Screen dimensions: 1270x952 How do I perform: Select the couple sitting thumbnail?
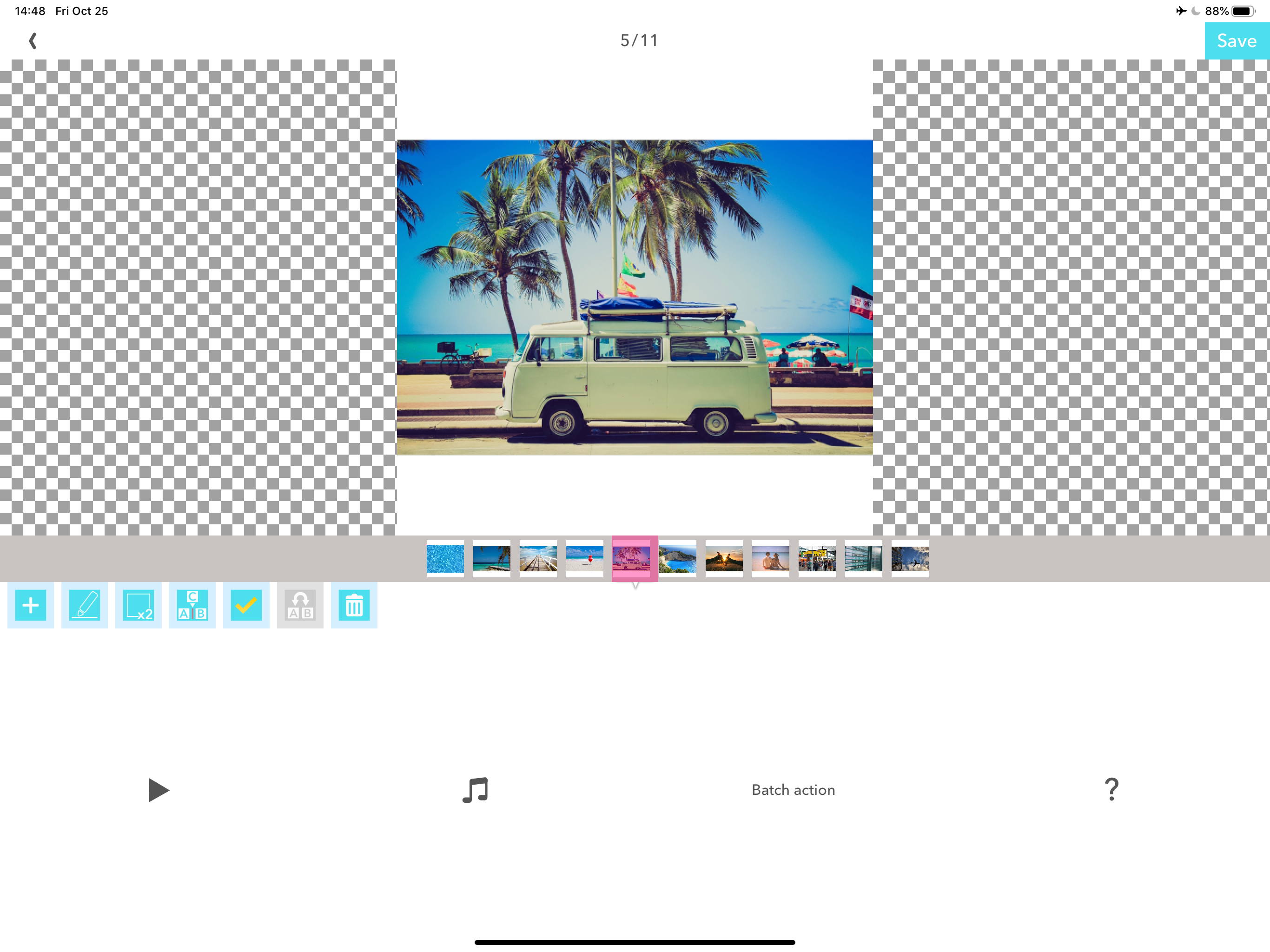pos(770,559)
